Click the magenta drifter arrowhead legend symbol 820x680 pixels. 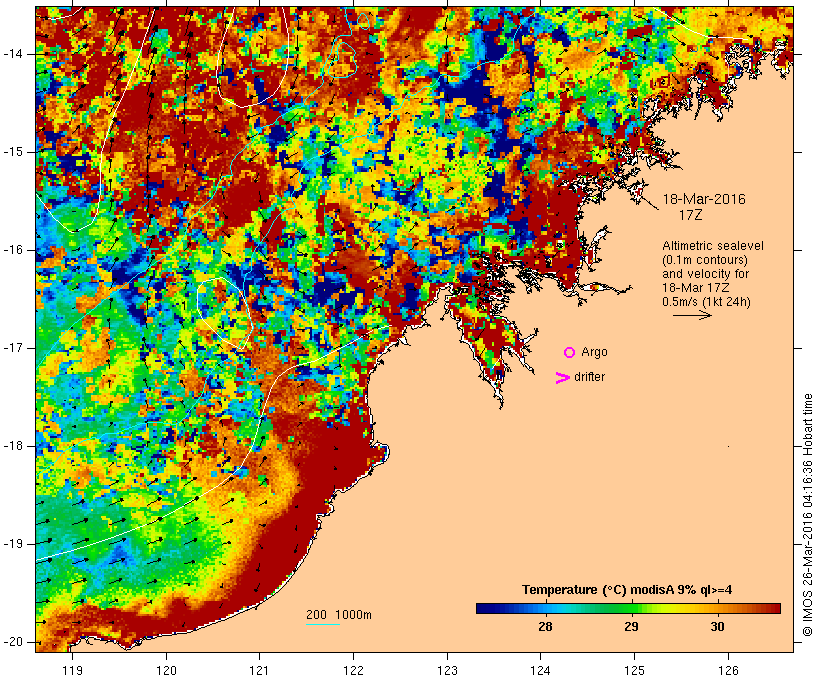click(x=563, y=378)
